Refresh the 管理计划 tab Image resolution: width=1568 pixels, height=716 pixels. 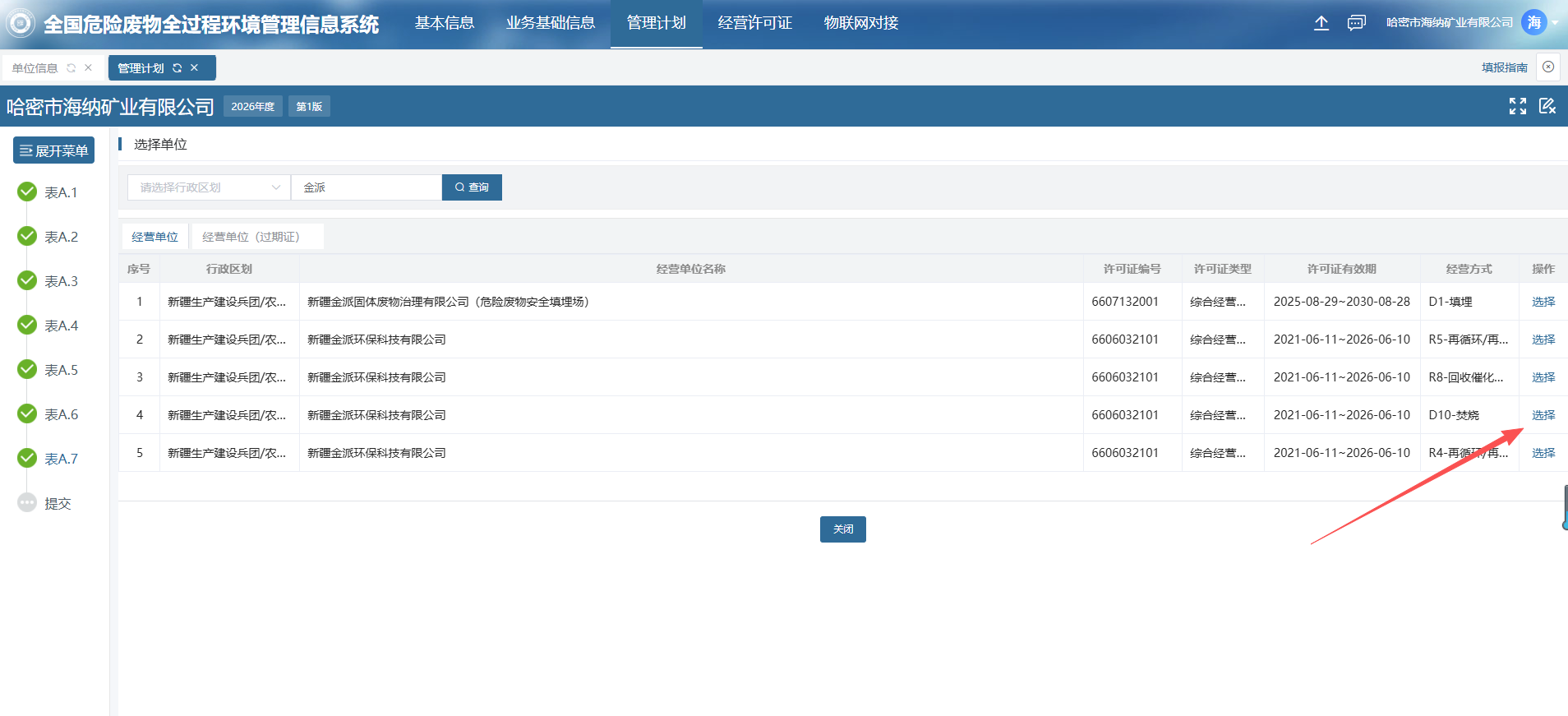pyautogui.click(x=177, y=68)
